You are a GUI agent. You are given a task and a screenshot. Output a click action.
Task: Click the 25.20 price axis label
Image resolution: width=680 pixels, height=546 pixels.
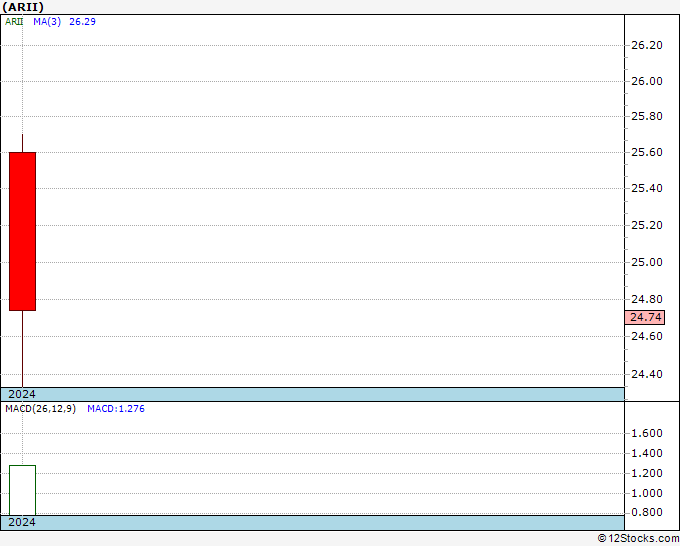647,225
